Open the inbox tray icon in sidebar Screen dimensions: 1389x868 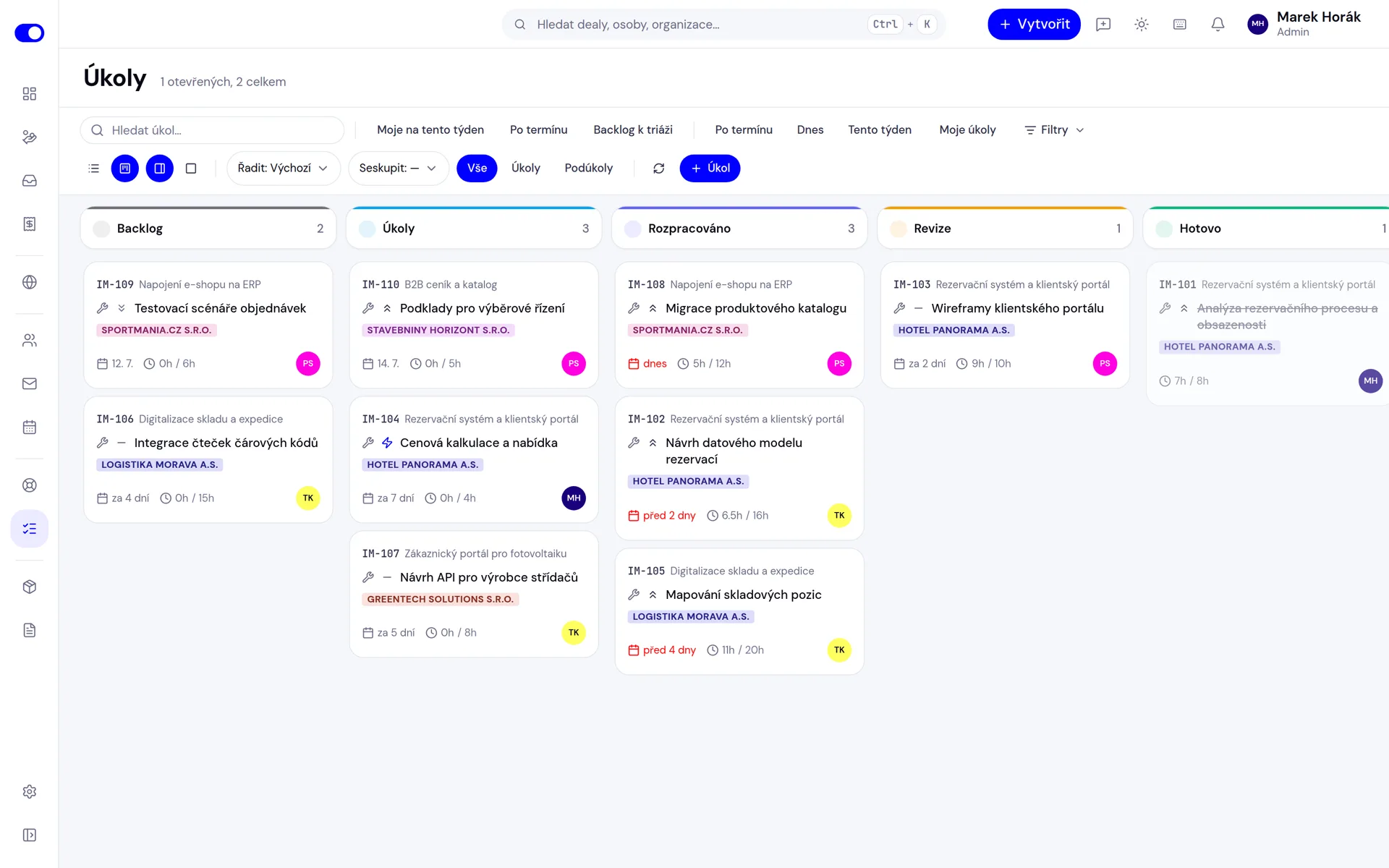click(x=29, y=181)
